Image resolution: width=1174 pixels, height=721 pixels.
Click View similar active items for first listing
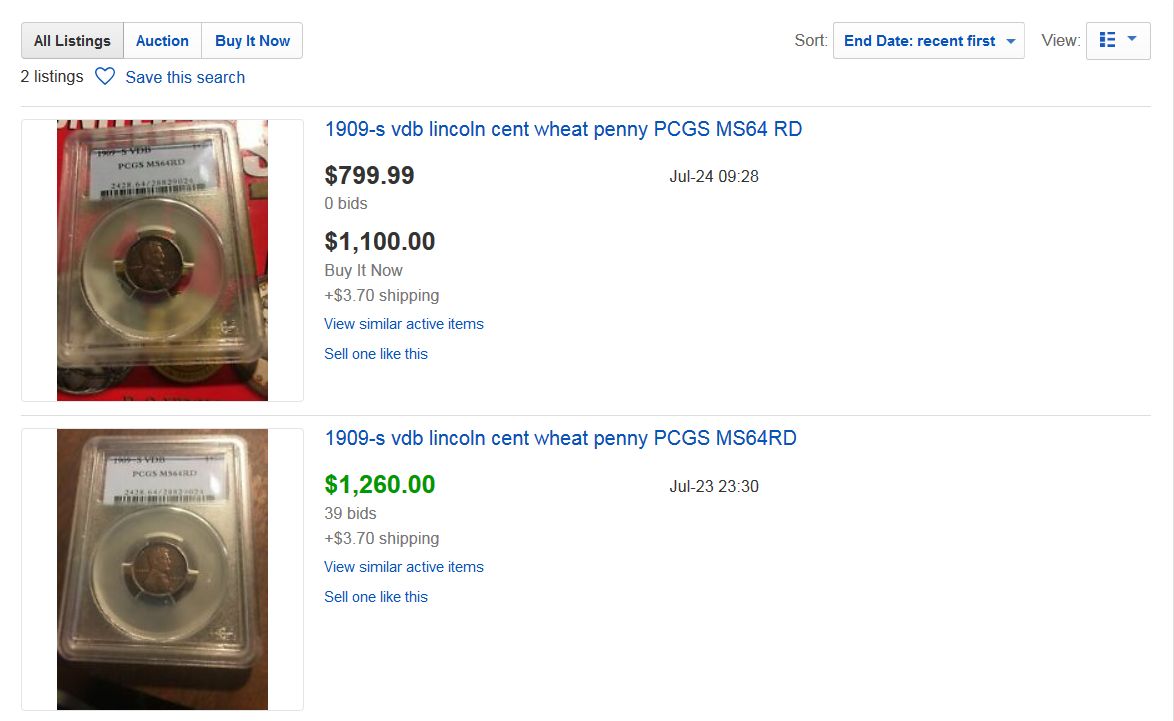404,324
